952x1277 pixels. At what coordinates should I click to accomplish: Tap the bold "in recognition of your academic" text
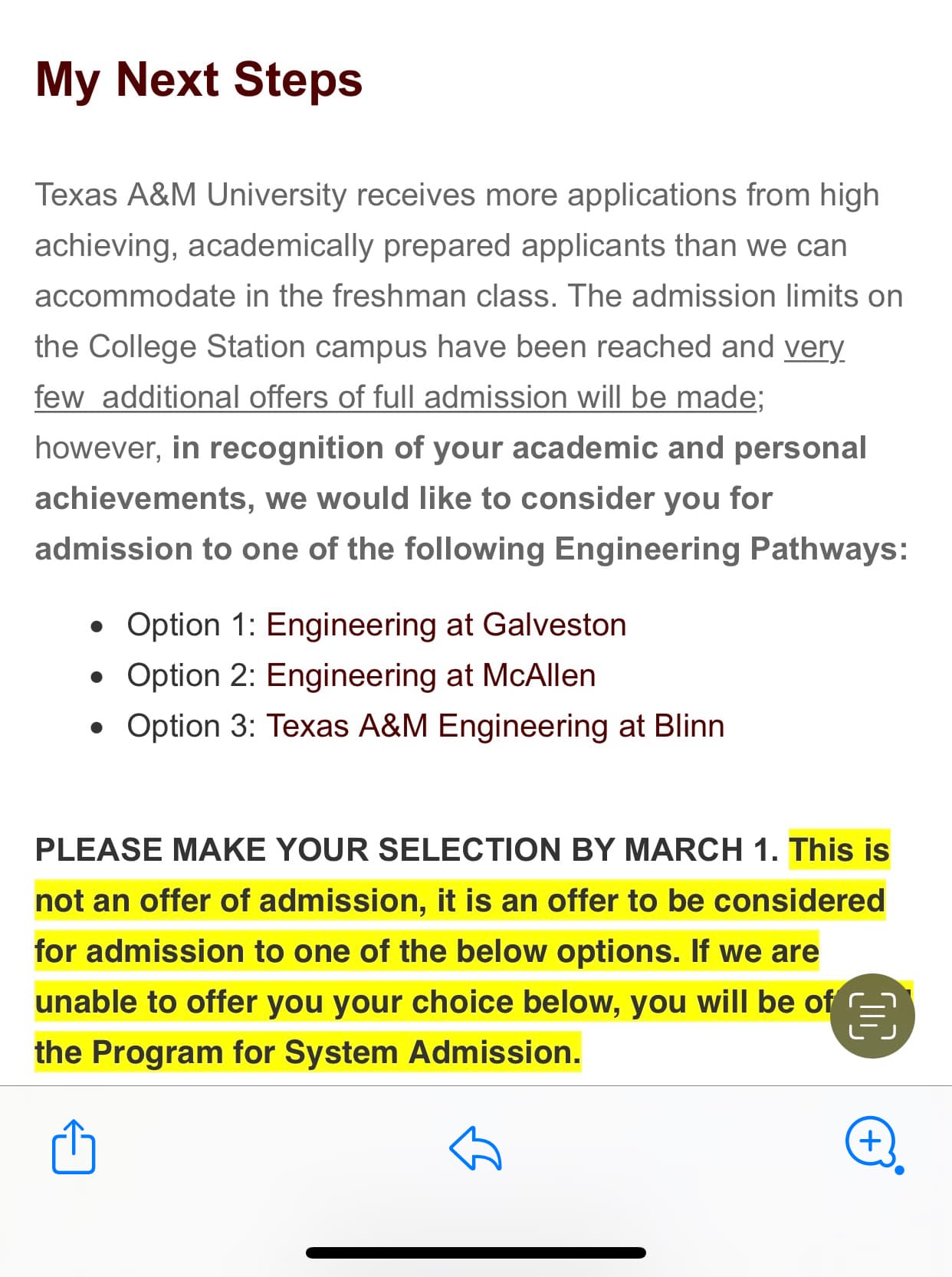click(519, 448)
